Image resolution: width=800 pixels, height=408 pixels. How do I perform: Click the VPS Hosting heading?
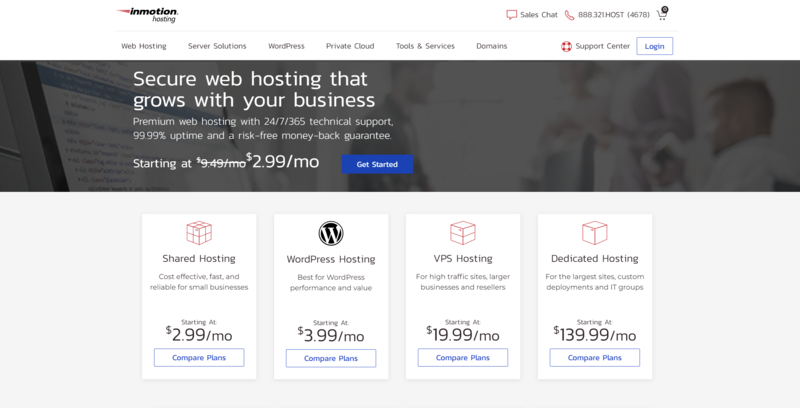463,259
